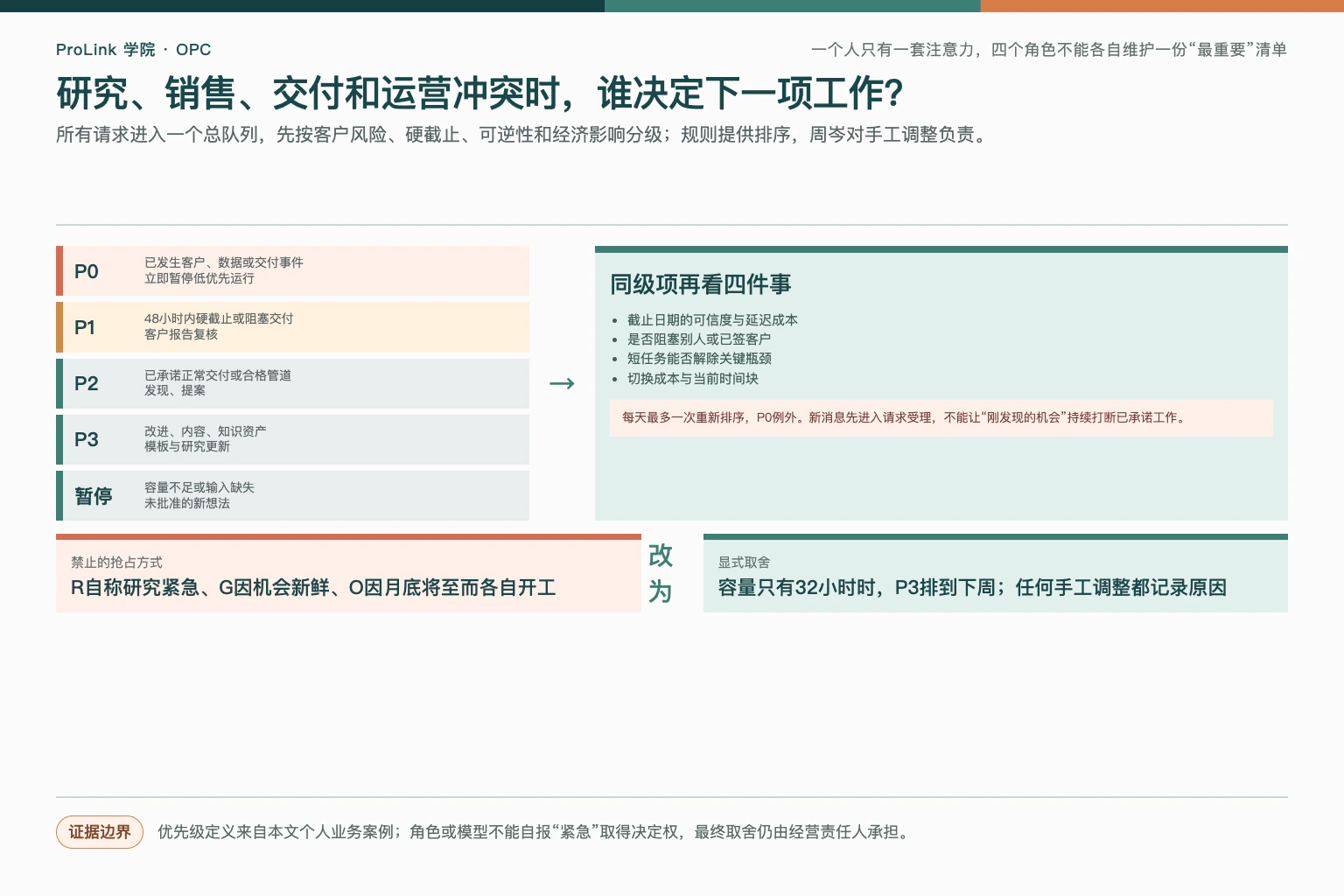
Task: Select the P1 priority label
Action: point(85,327)
